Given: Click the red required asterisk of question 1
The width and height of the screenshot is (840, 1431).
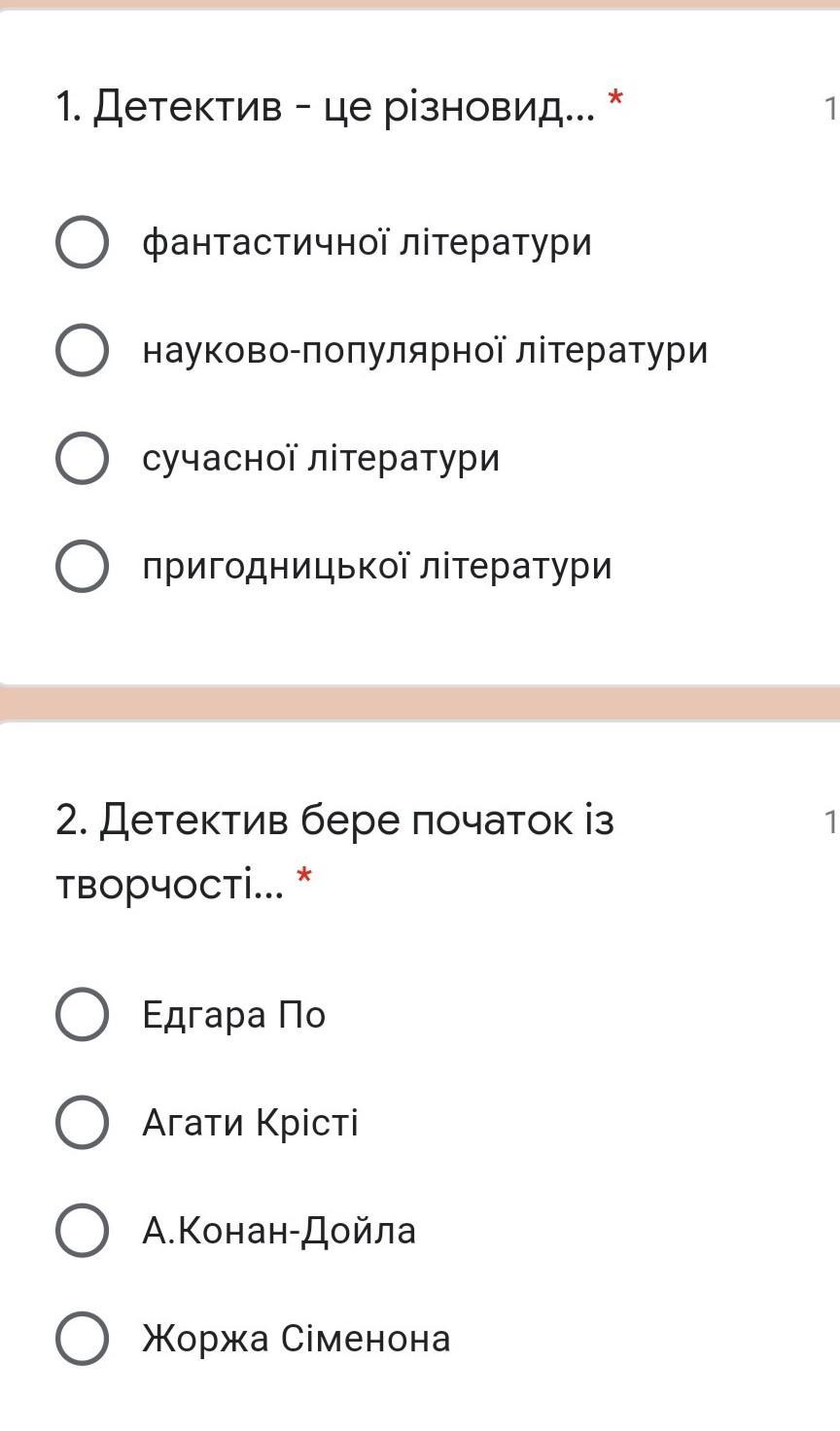Looking at the screenshot, I should point(614,99).
